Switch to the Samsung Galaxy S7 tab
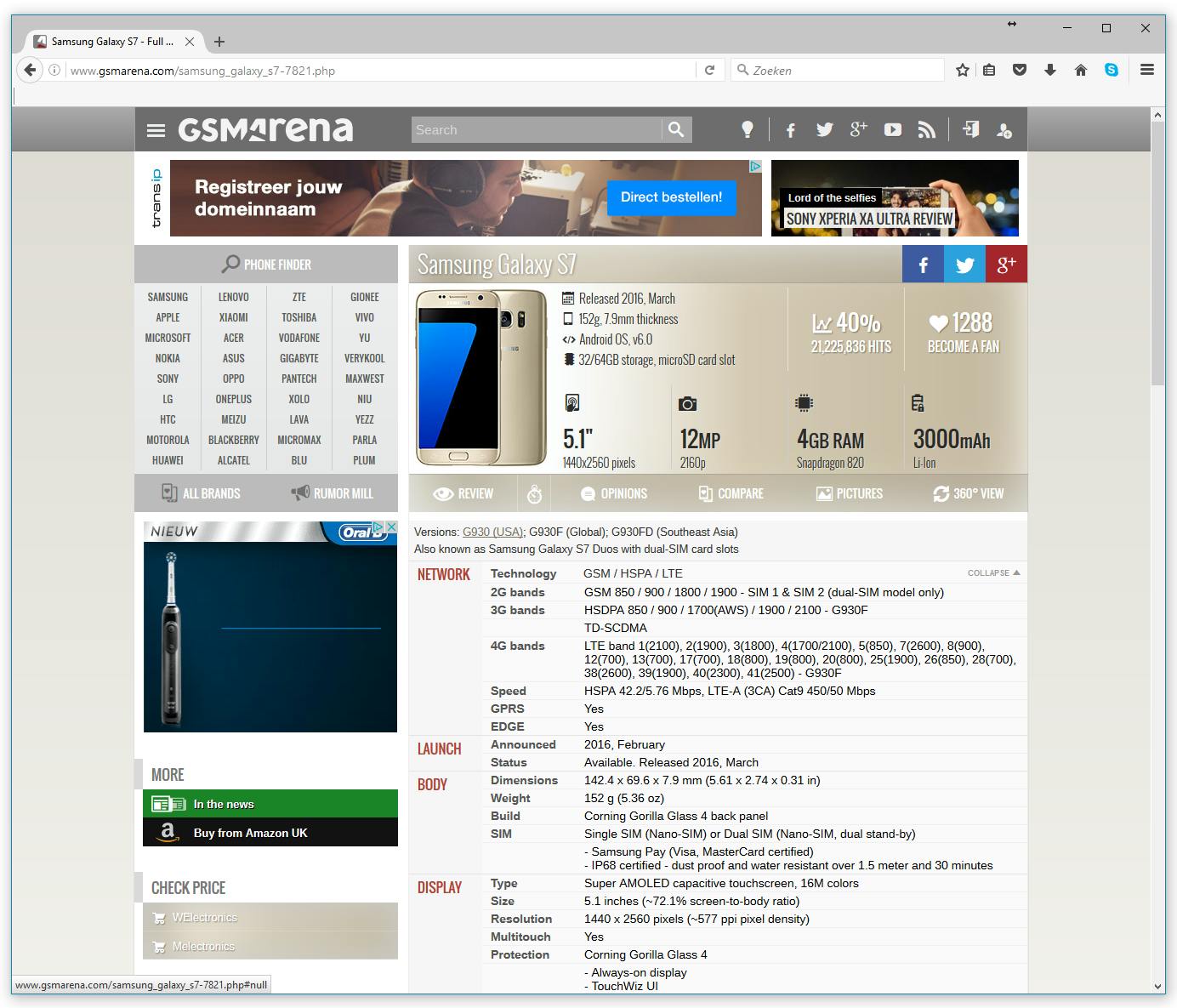Image resolution: width=1177 pixels, height=1008 pixels. (x=114, y=41)
